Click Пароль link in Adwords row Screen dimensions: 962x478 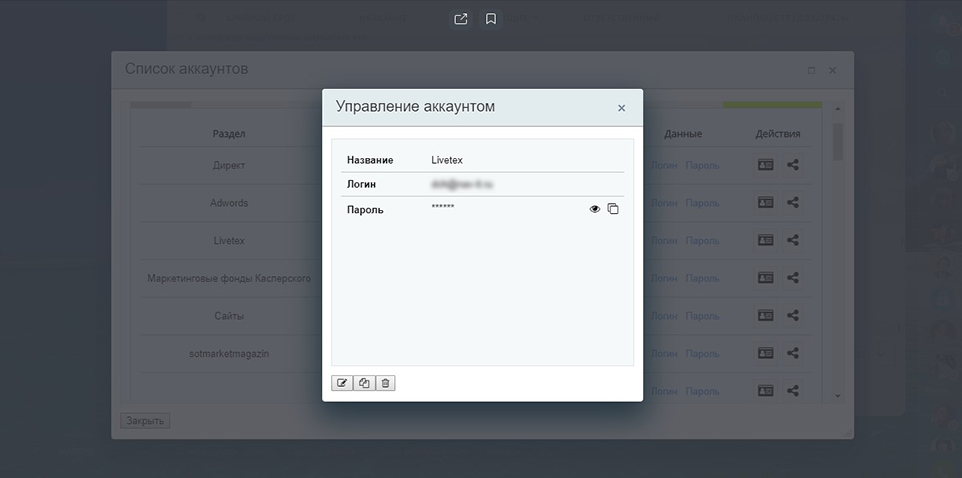tap(702, 202)
